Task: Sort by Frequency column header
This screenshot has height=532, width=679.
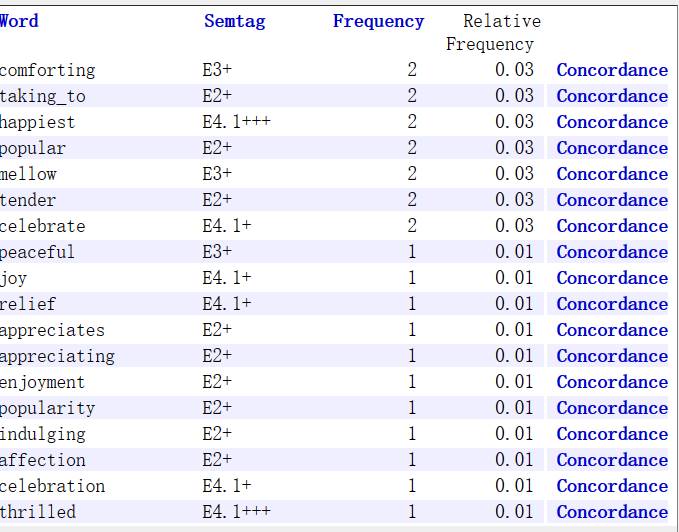Action: pos(378,21)
